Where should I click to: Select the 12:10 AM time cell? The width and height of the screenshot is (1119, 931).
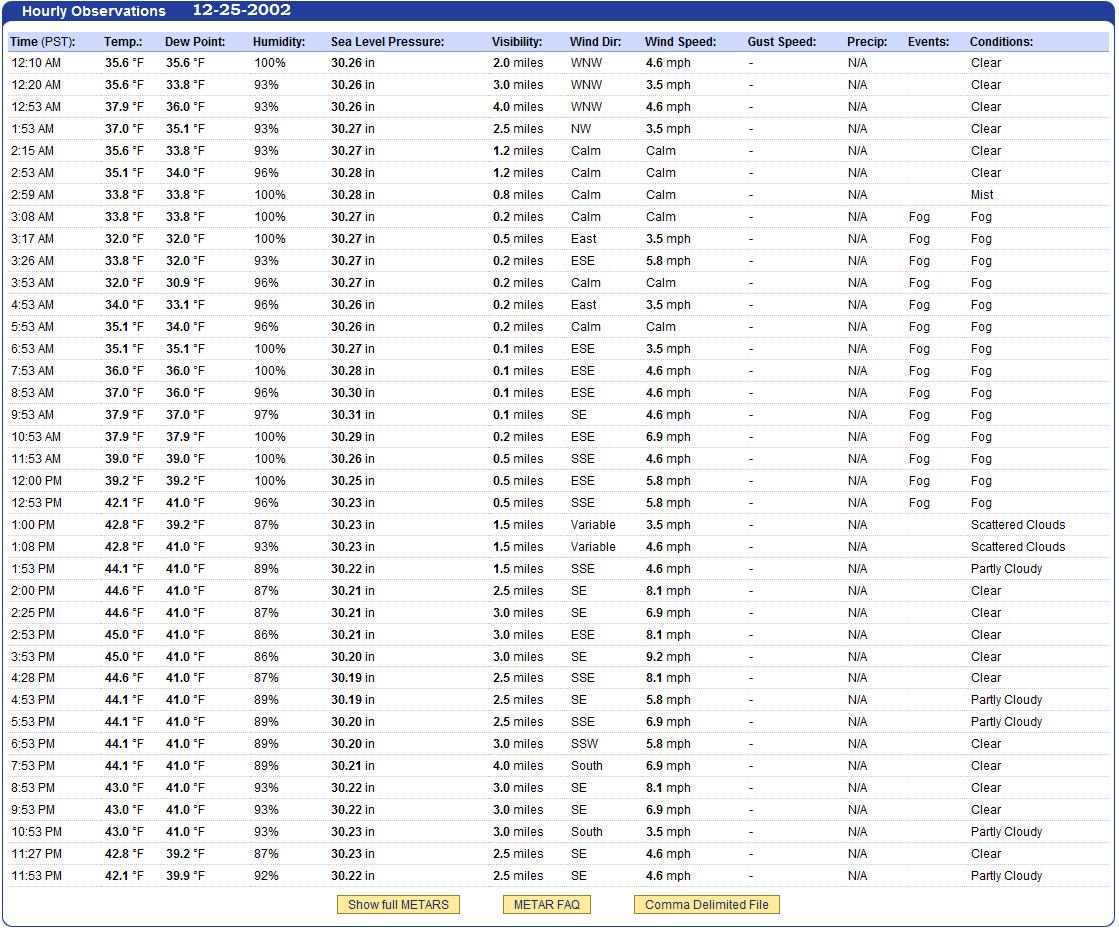pyautogui.click(x=36, y=63)
